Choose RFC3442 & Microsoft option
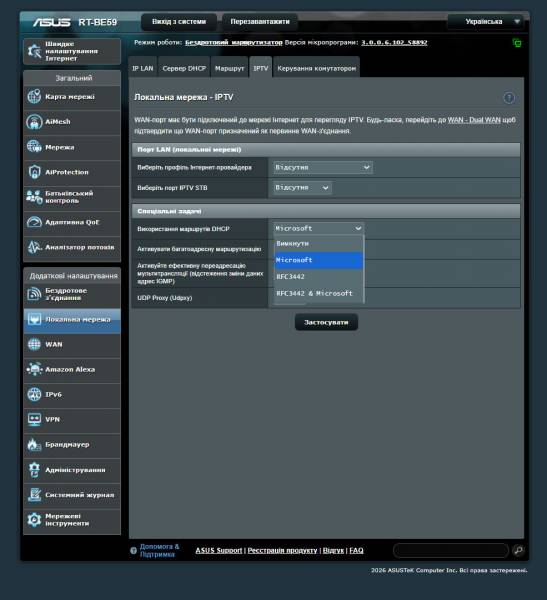 318,293
